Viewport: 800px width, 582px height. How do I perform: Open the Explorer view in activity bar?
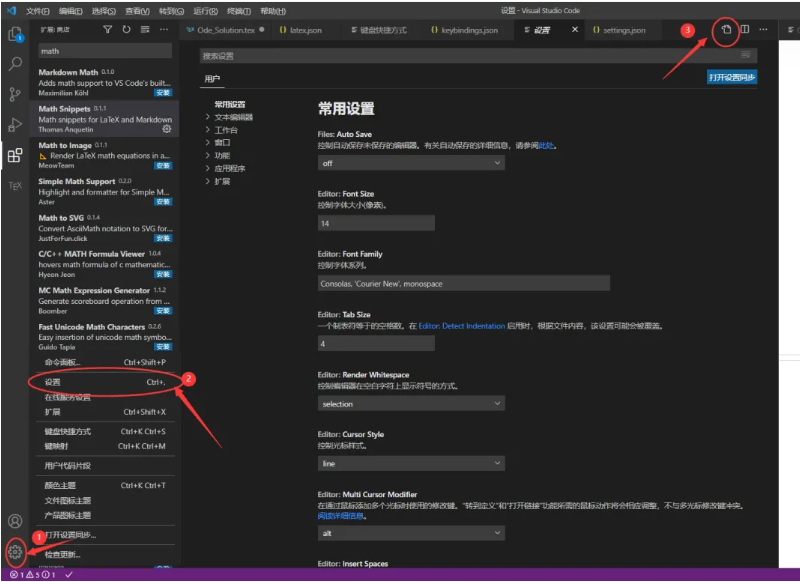(x=15, y=34)
